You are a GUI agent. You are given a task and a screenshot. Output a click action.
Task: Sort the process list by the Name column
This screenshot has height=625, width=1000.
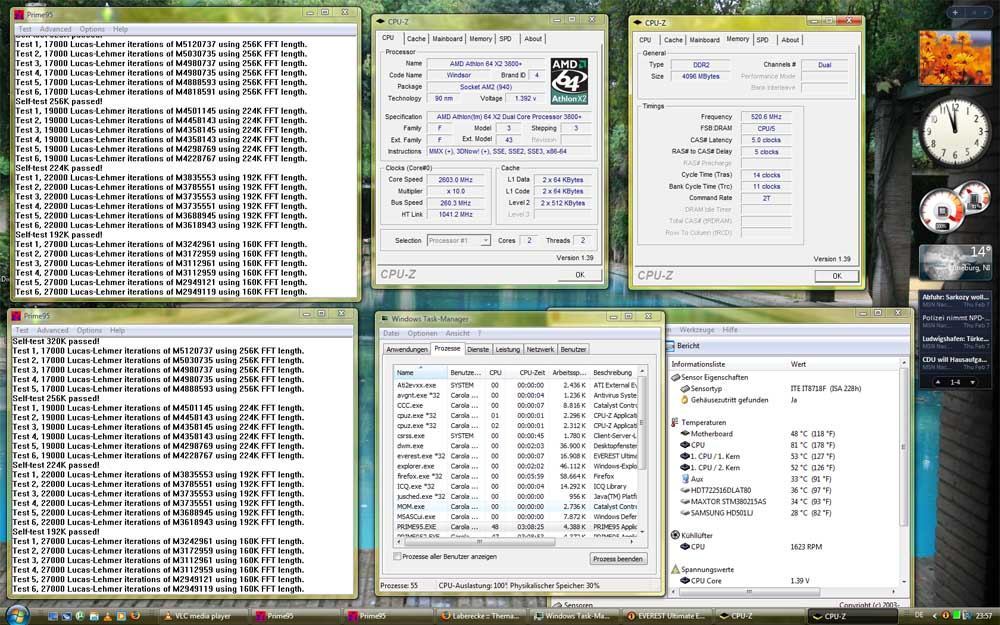click(421, 372)
